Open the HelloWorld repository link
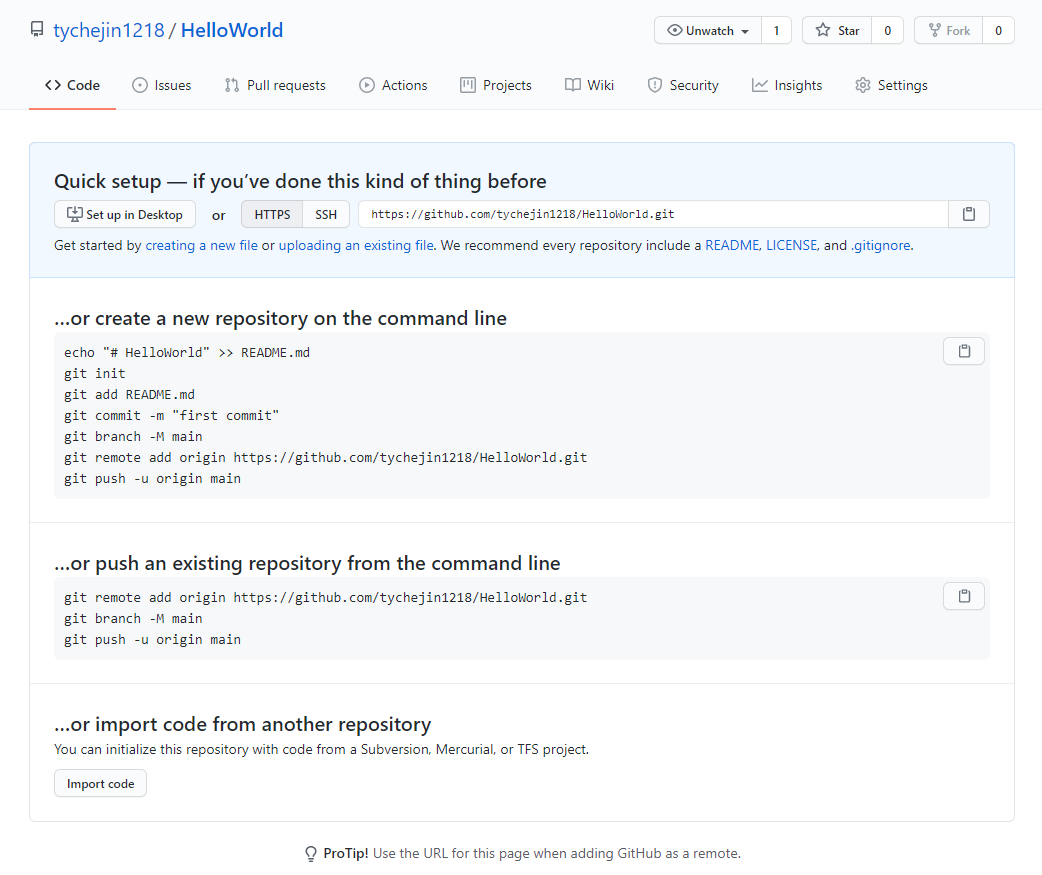 point(232,30)
